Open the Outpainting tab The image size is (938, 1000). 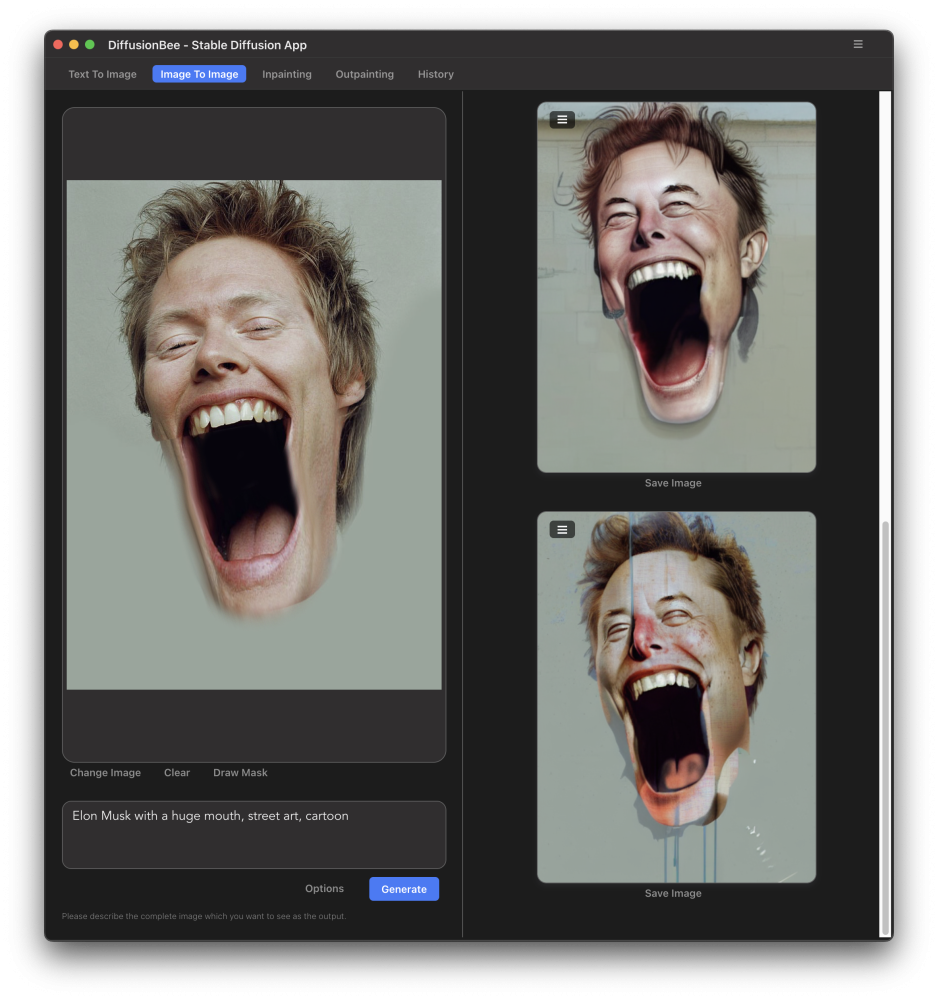(x=364, y=74)
